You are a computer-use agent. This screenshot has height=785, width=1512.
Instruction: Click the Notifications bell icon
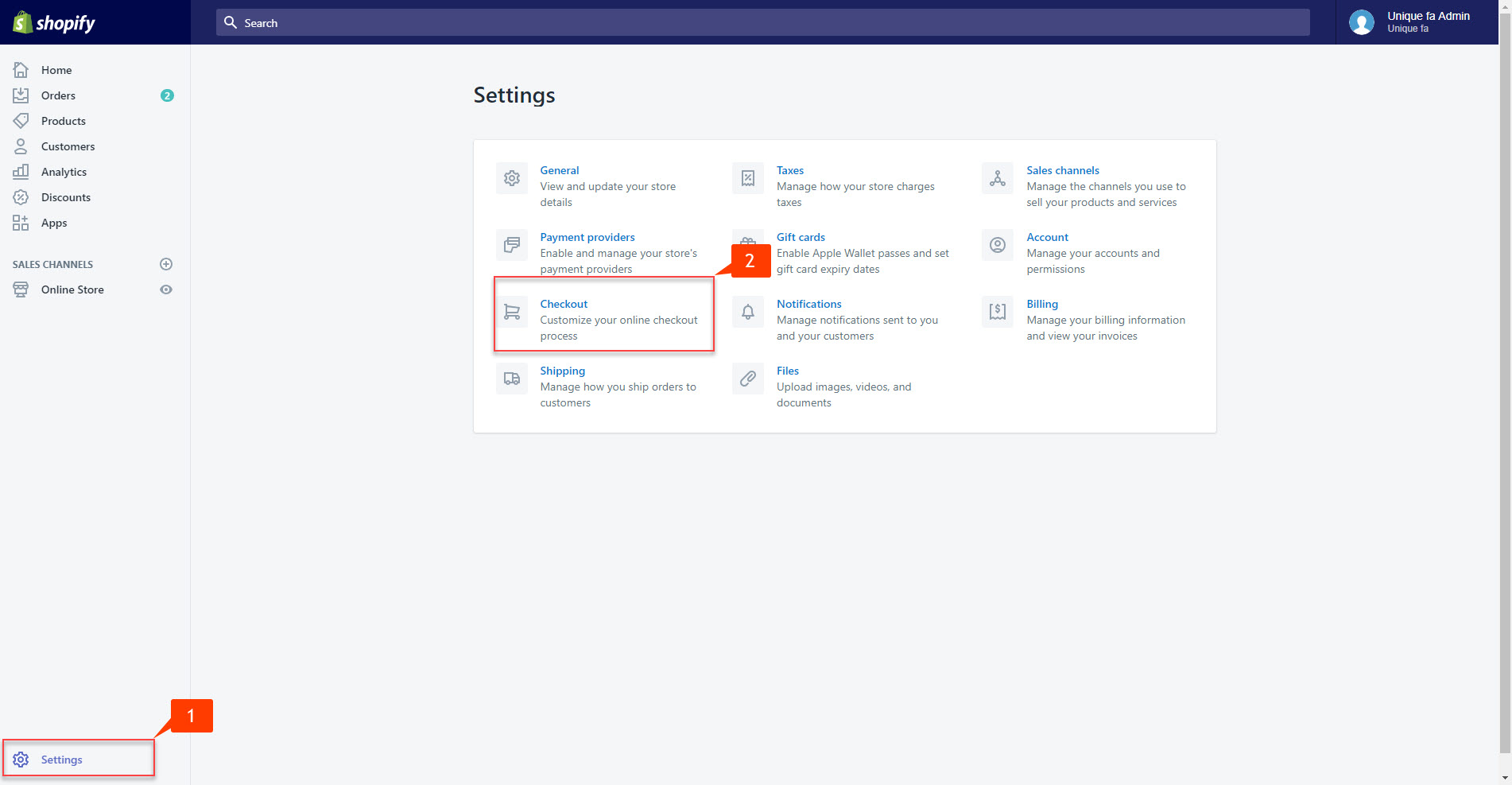748,312
